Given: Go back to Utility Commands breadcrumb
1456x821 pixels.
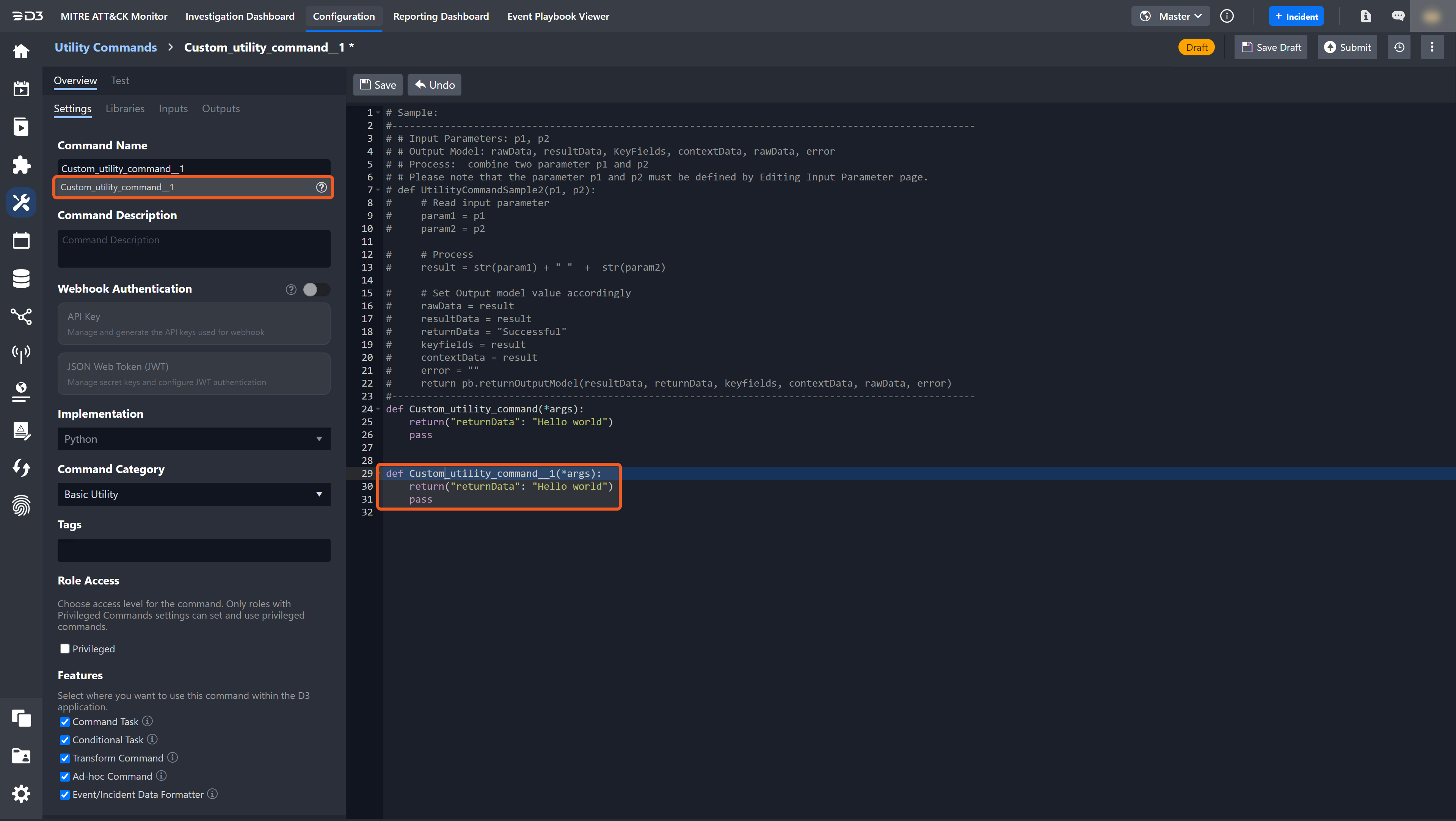Looking at the screenshot, I should tap(106, 47).
